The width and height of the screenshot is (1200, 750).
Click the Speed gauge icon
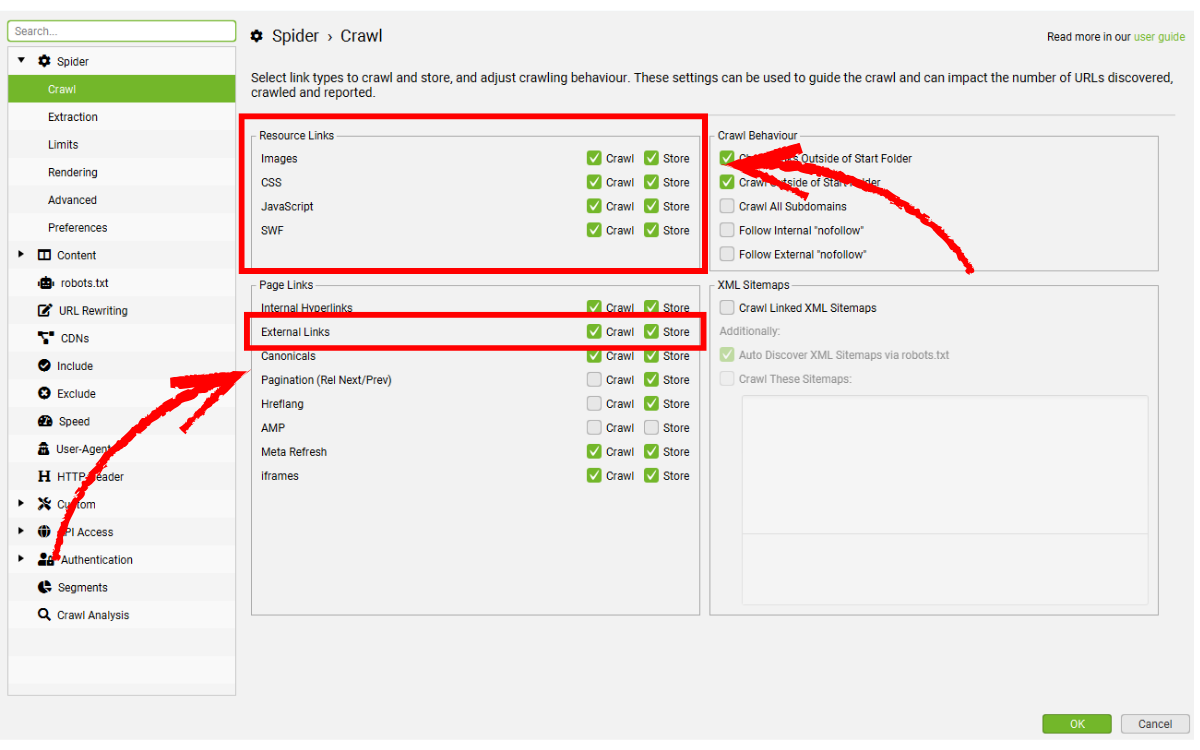(x=45, y=421)
